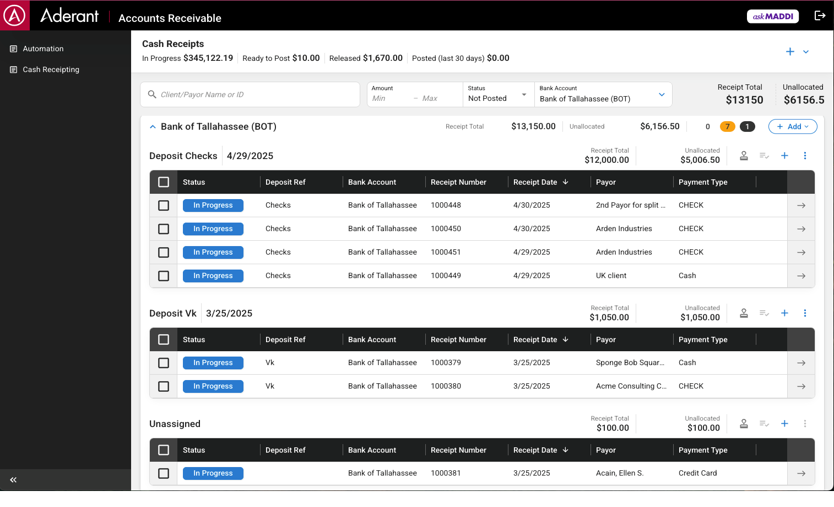Click In Progress badge for receipt 1000379
Image resolution: width=834 pixels, height=507 pixels.
(213, 363)
